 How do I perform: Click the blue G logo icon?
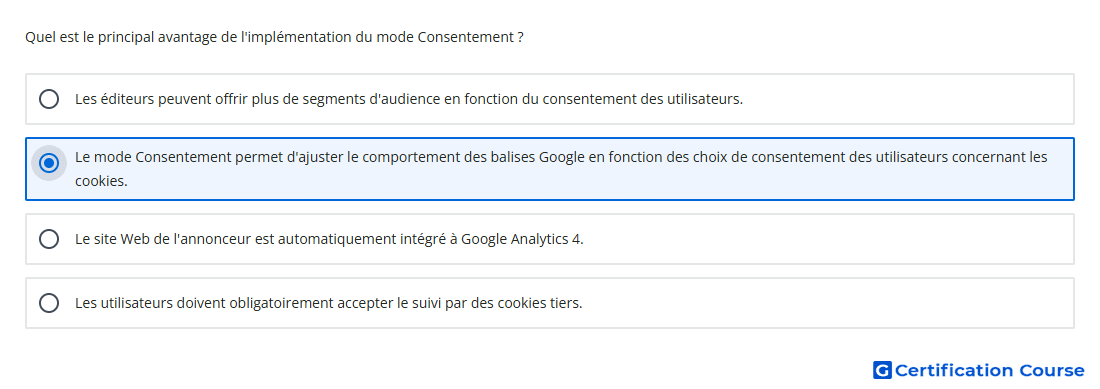pyautogui.click(x=882, y=370)
